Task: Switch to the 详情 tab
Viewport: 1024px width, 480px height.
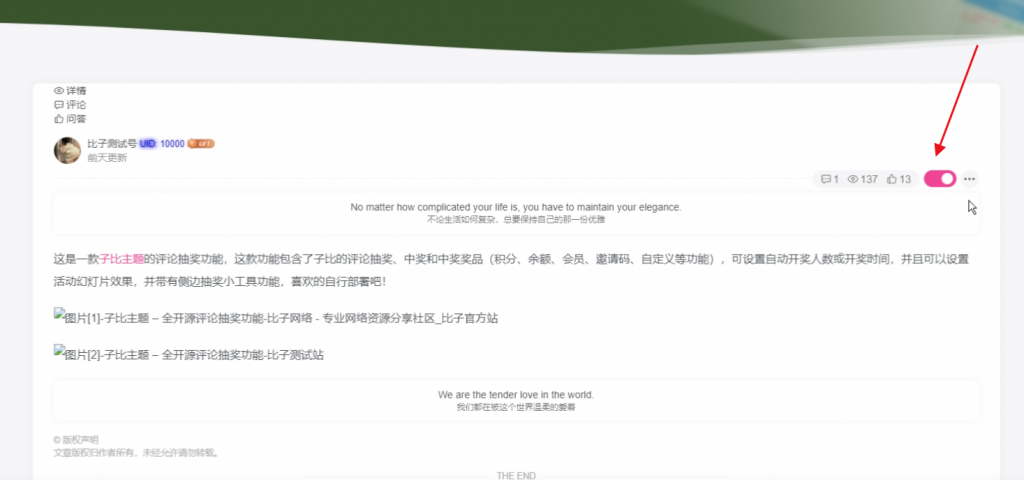Action: [70, 91]
